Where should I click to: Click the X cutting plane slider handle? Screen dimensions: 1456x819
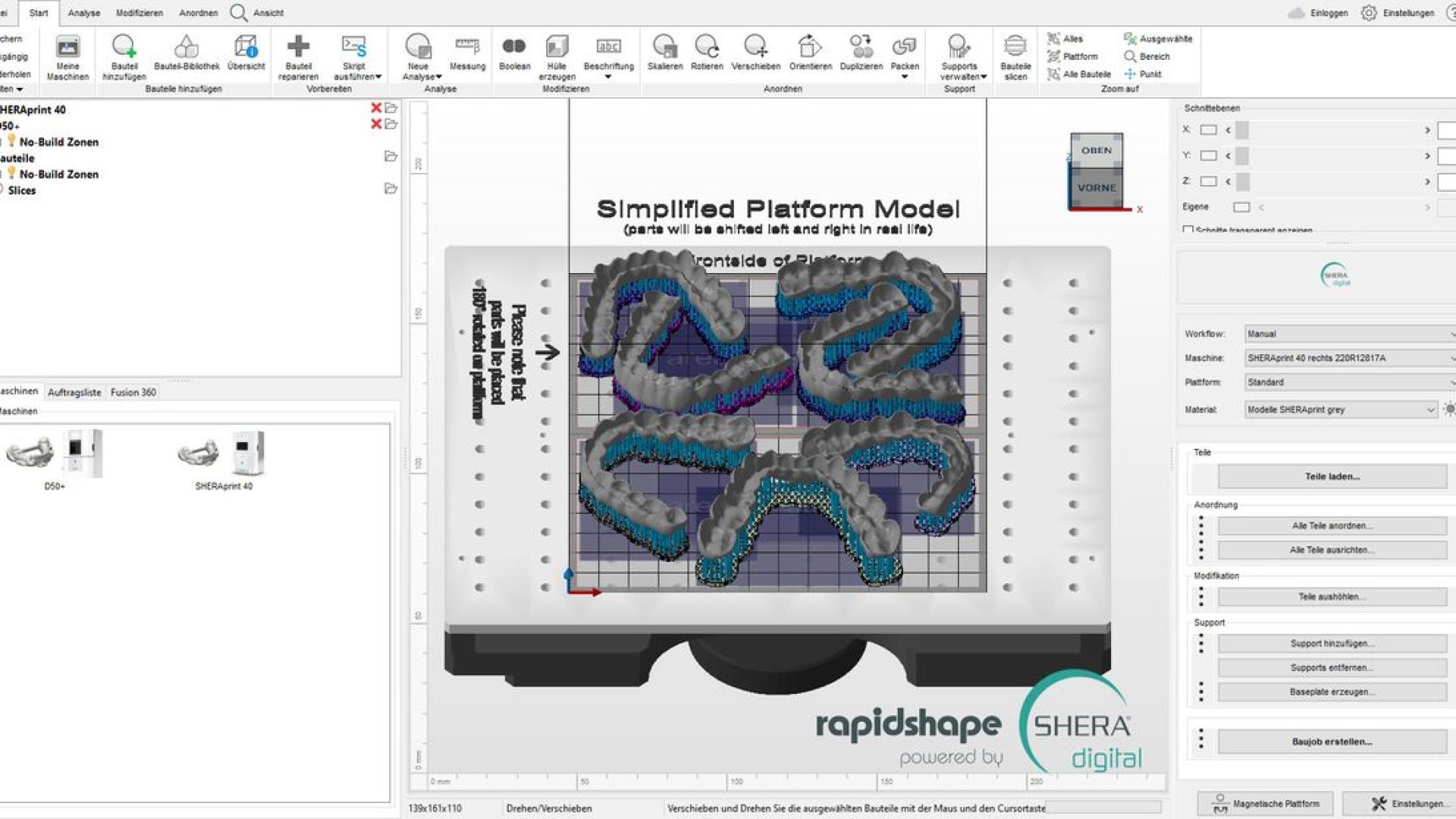pyautogui.click(x=1242, y=130)
